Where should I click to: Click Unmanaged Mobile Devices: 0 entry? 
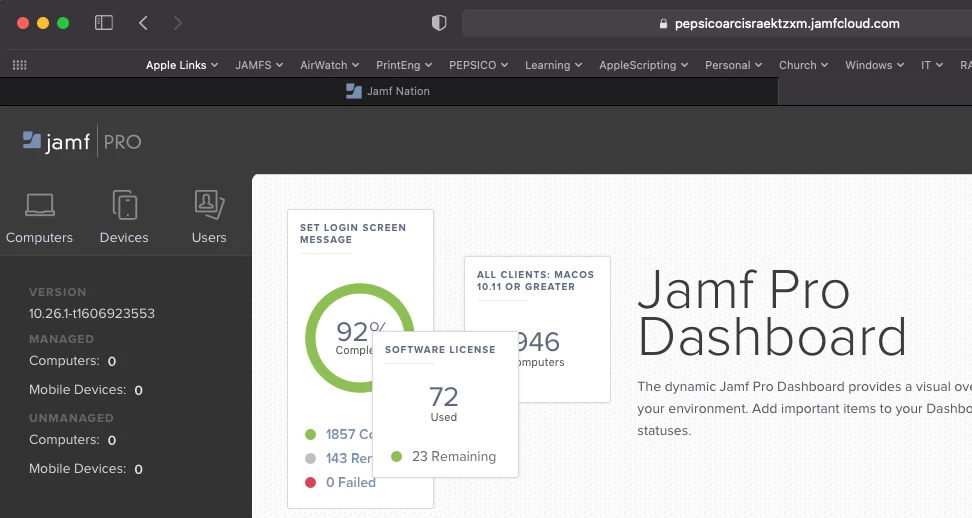point(86,469)
